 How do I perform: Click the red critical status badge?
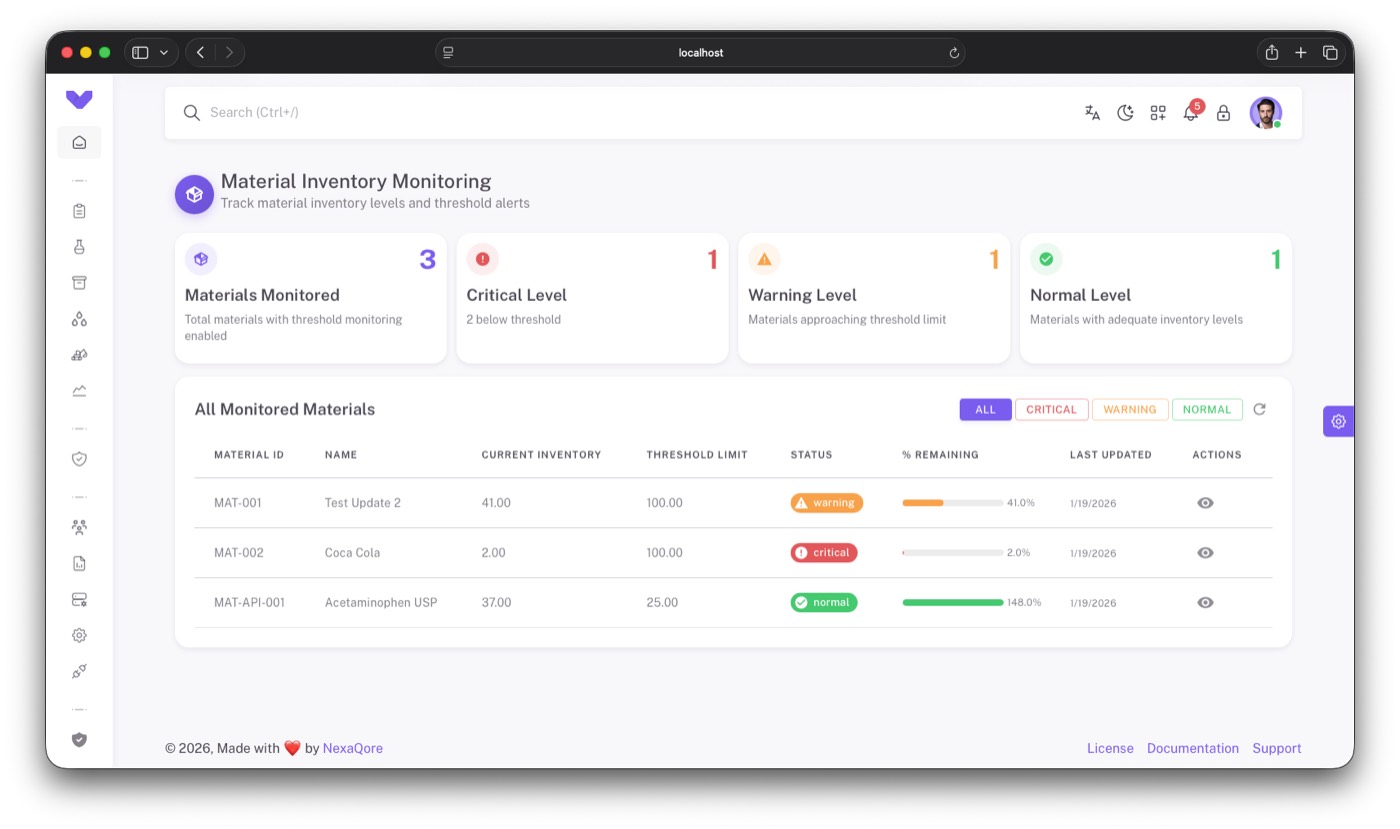[x=824, y=553]
